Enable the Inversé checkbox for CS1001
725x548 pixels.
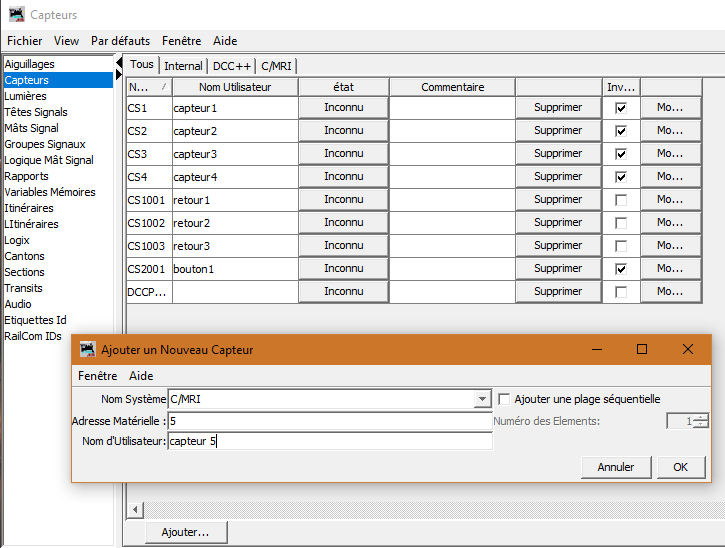point(621,200)
